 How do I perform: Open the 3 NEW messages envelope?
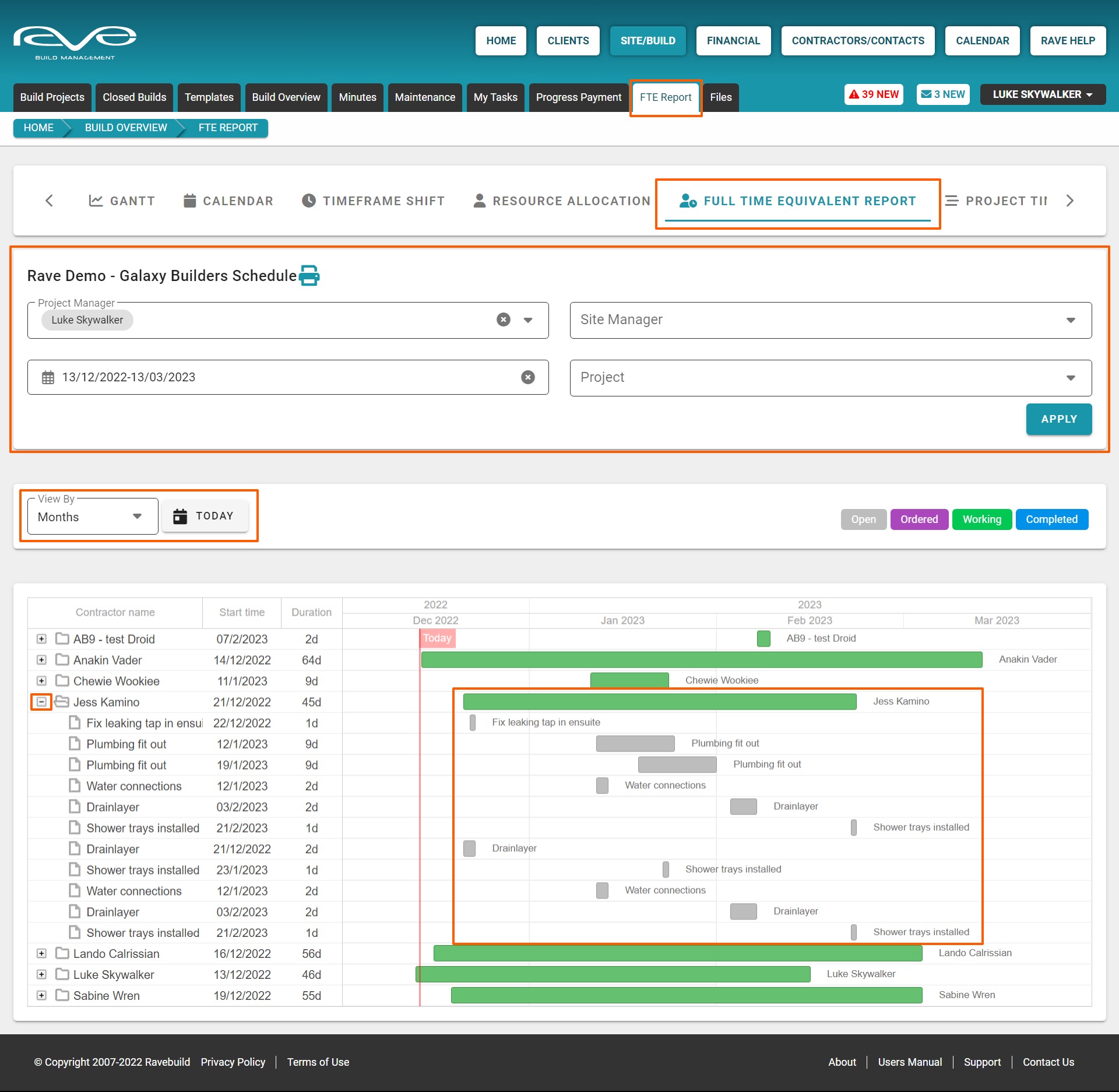(942, 94)
